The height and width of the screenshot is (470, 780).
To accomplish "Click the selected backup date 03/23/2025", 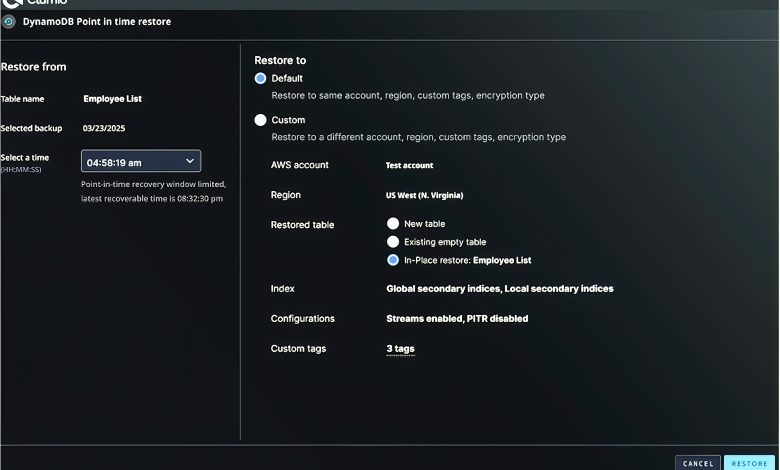I will 104,128.
